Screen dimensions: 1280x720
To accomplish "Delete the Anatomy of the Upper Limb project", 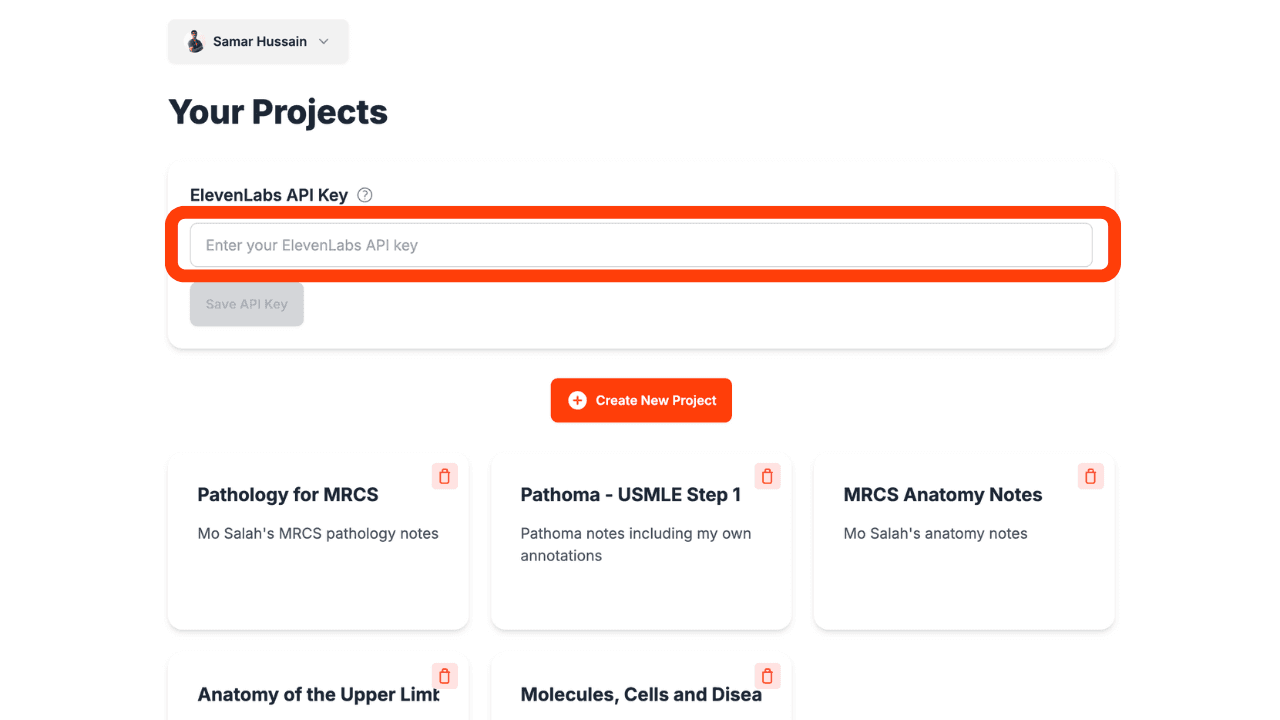I will pos(445,676).
